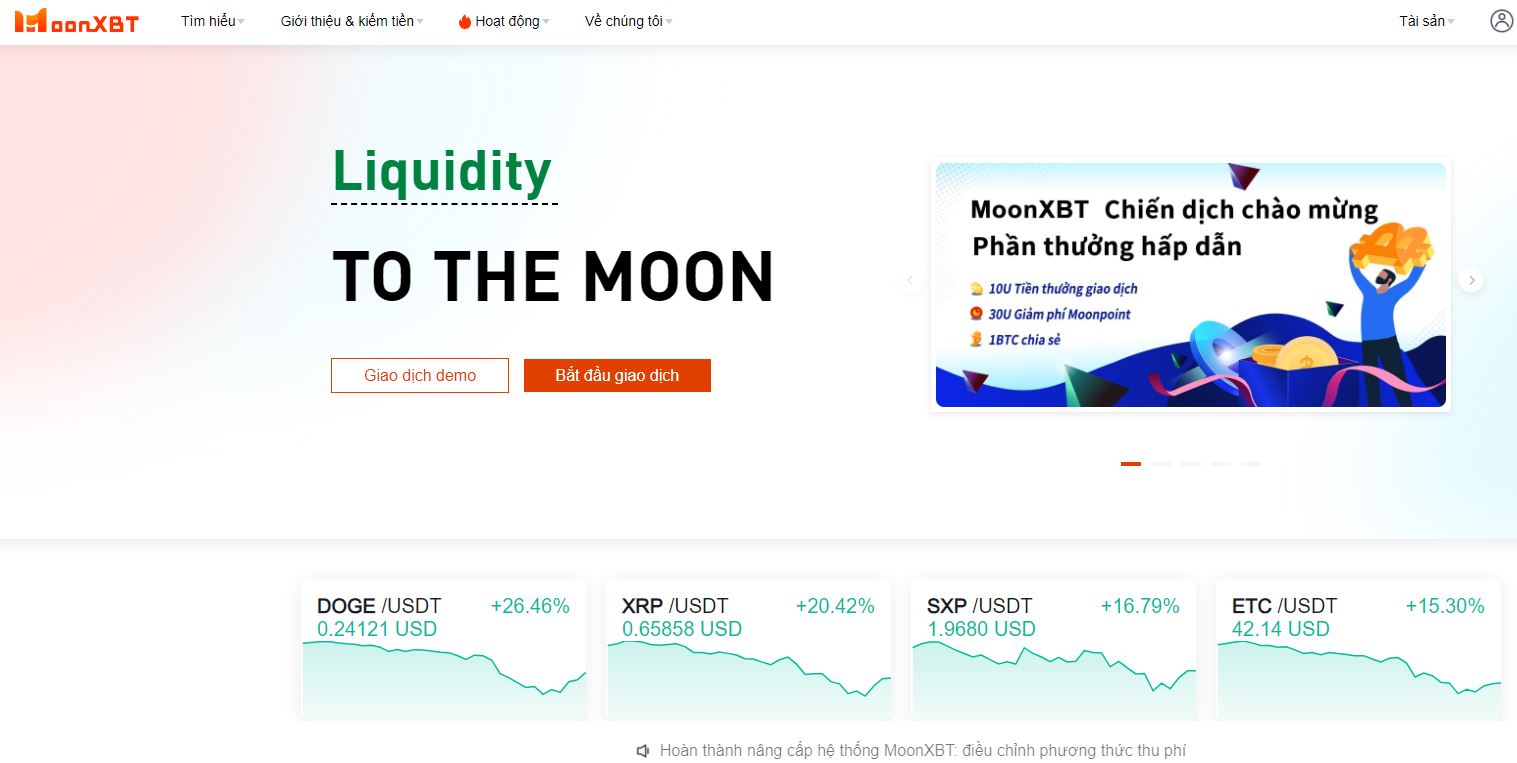Open the MoonXBT welcome campaign banner

point(1190,285)
